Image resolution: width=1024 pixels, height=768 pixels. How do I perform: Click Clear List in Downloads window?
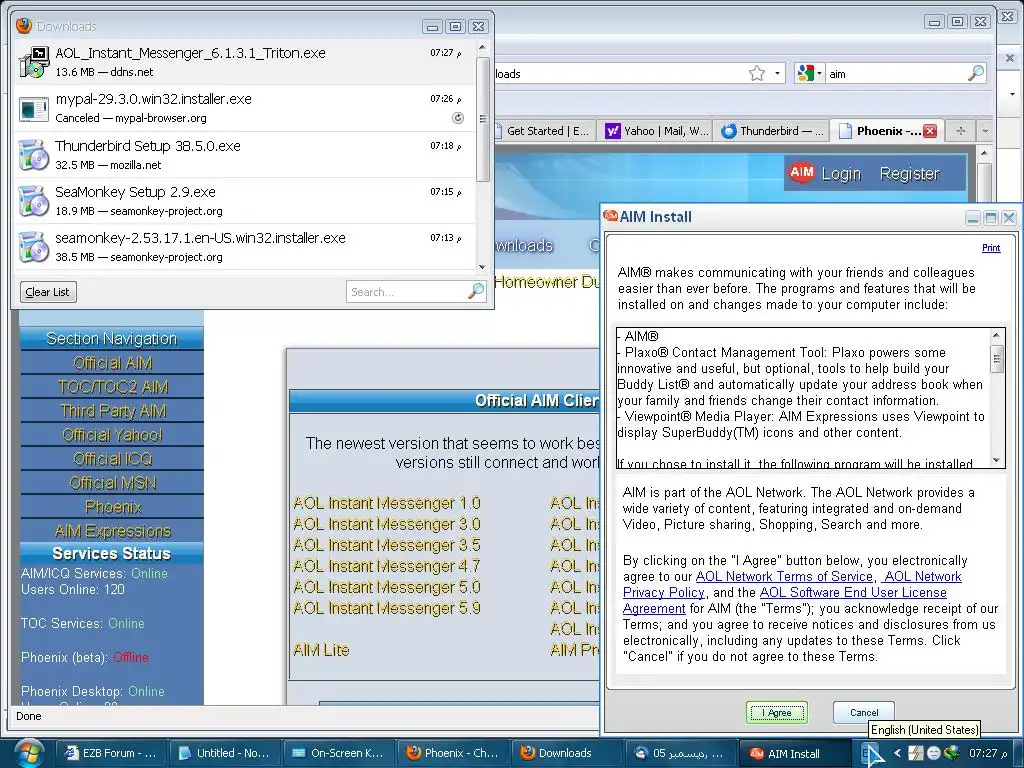click(x=48, y=292)
